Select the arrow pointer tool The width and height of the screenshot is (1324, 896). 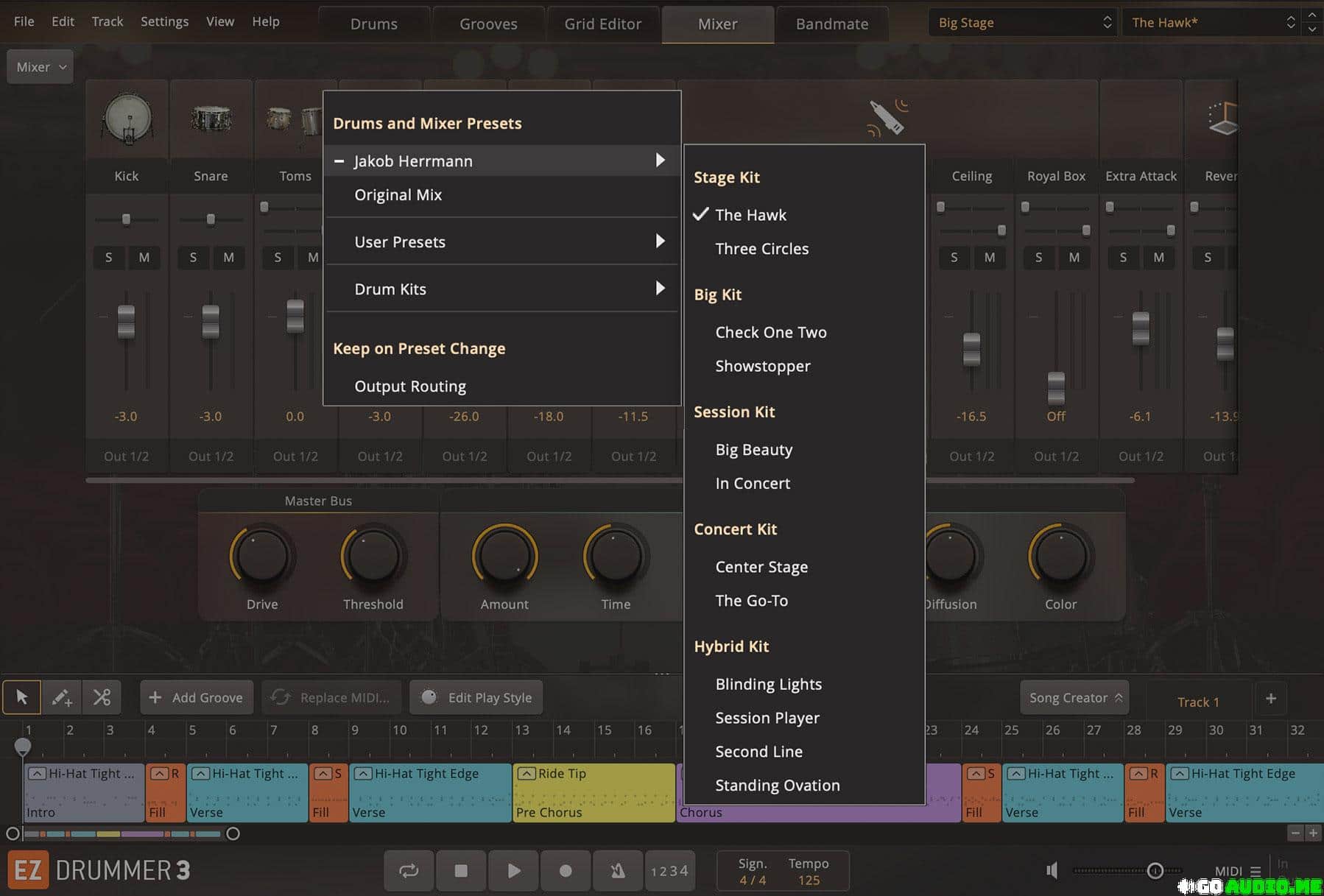pos(21,697)
